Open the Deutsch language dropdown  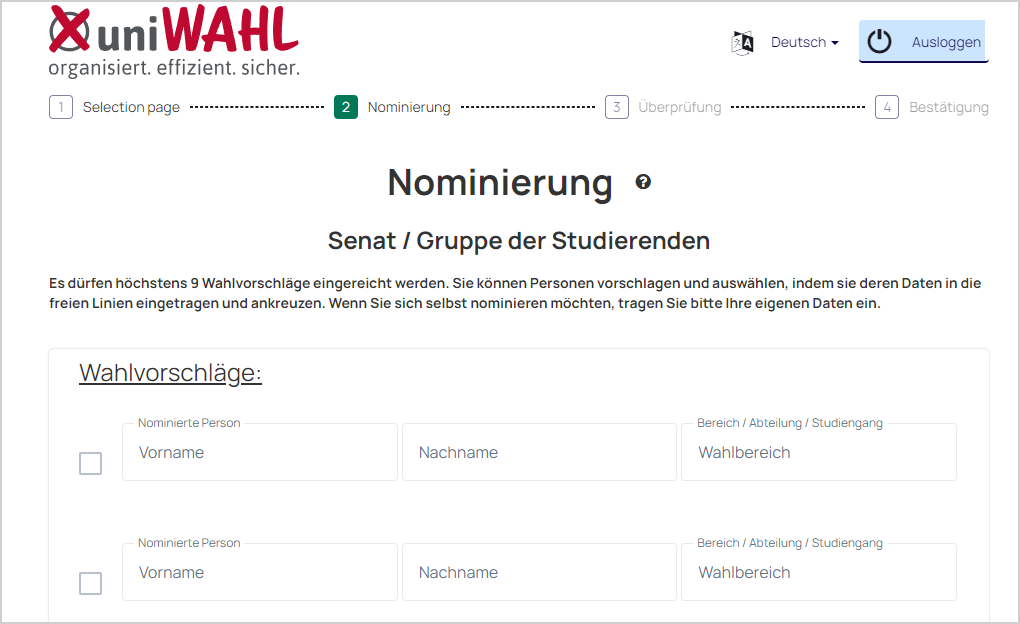(x=805, y=42)
